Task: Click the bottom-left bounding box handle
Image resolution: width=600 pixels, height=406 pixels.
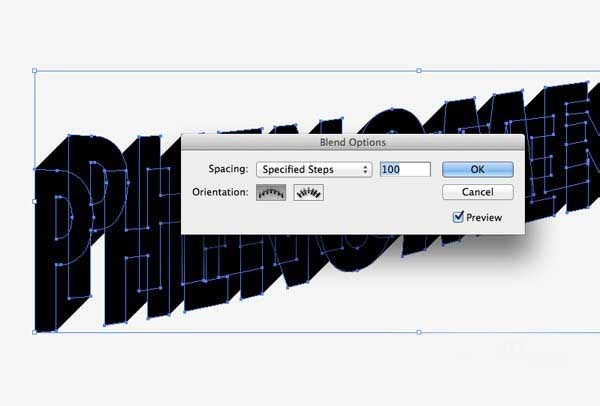Action: coord(34,333)
